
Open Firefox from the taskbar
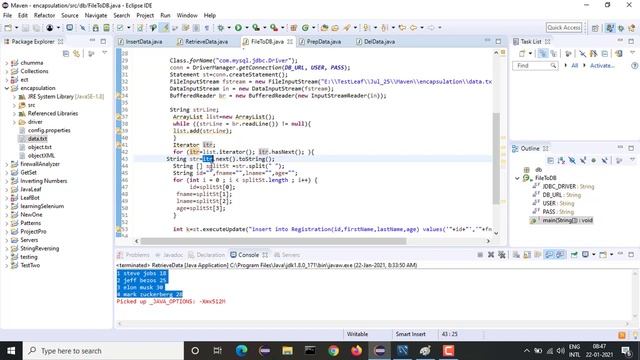[356, 351]
